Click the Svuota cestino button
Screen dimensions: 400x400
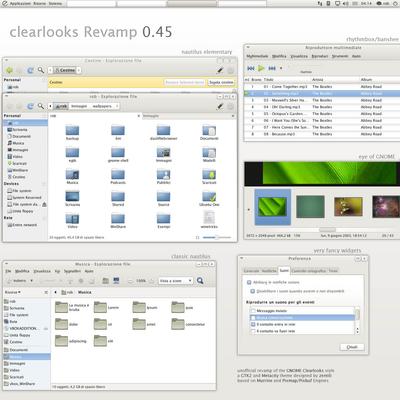click(x=221, y=82)
